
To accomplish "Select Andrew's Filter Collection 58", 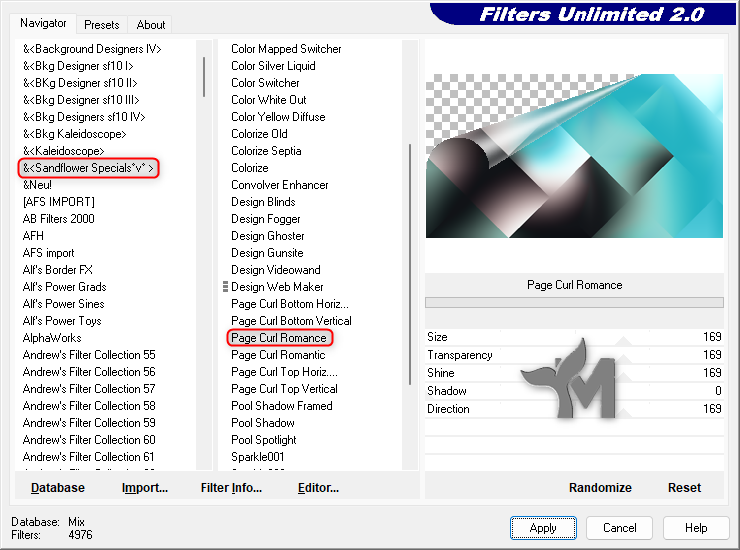I will (x=89, y=406).
